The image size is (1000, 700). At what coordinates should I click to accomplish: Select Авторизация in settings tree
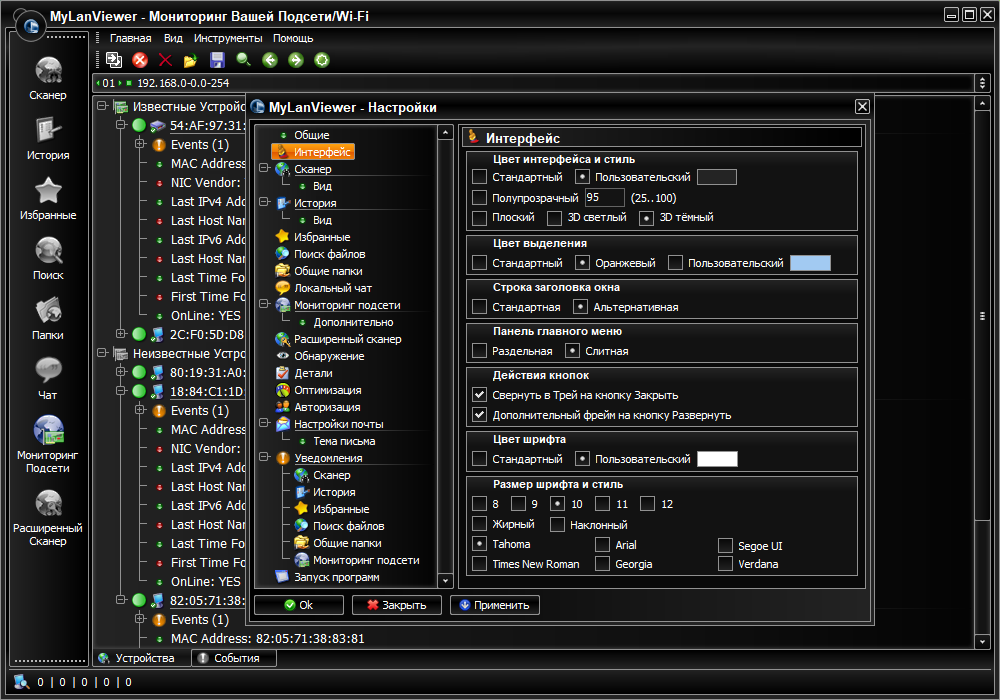click(x=327, y=407)
